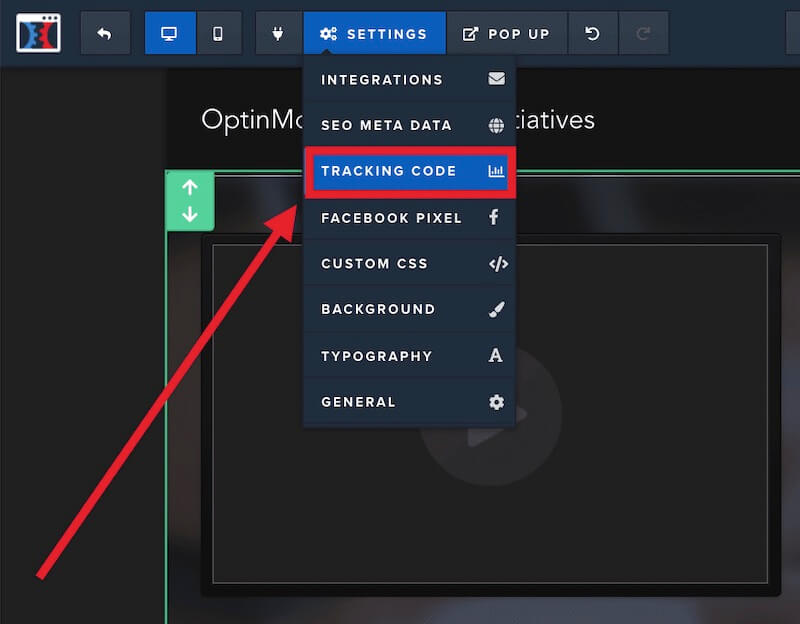
Task: Switch to desktop preview mode
Action: point(170,33)
